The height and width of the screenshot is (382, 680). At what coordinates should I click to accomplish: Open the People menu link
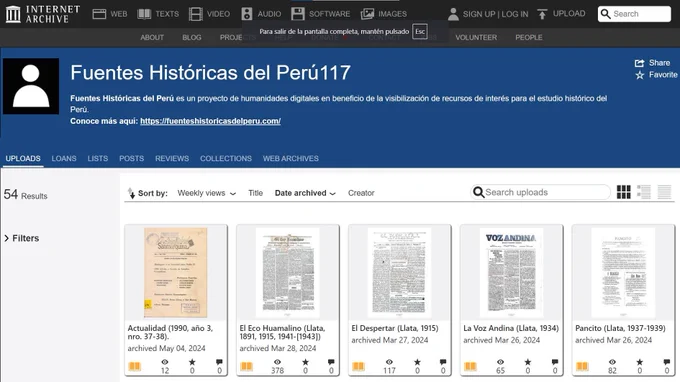pos(529,38)
